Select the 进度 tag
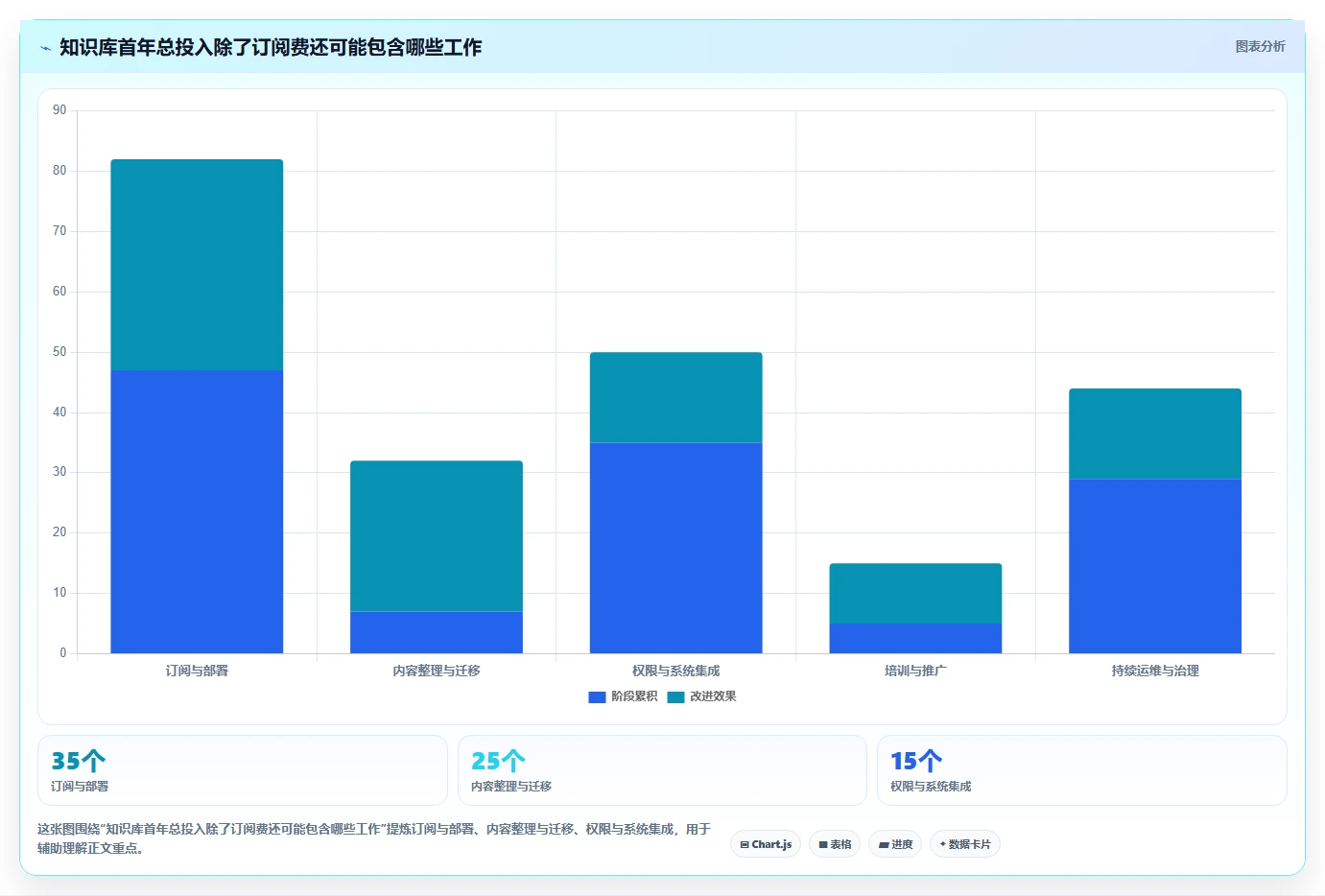 pyautogui.click(x=895, y=844)
